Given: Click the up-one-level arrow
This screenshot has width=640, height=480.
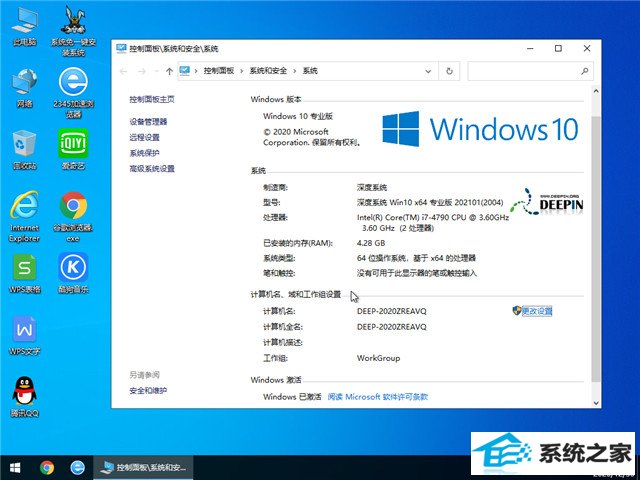Looking at the screenshot, I should click(169, 71).
